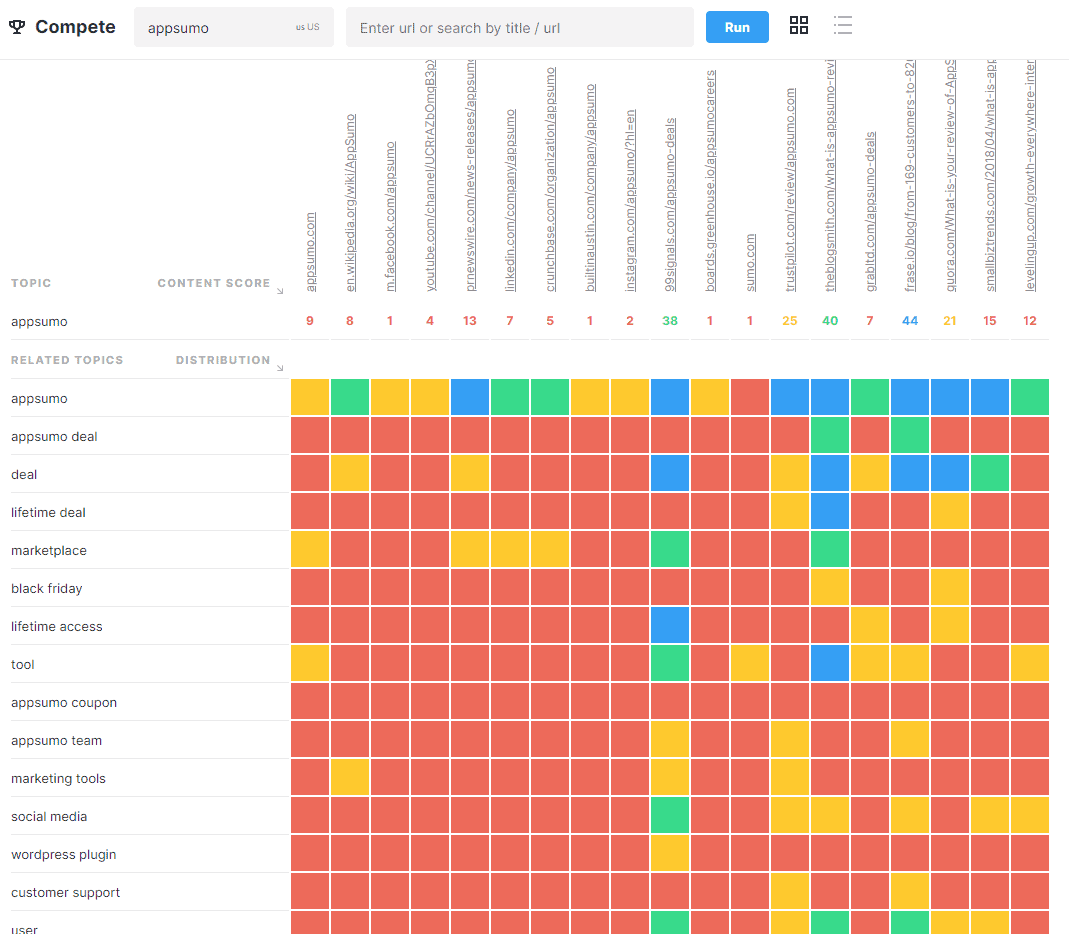Open the linkedin.com/company/appsumo link
Screen dimensions: 1069x934
click(x=511, y=200)
